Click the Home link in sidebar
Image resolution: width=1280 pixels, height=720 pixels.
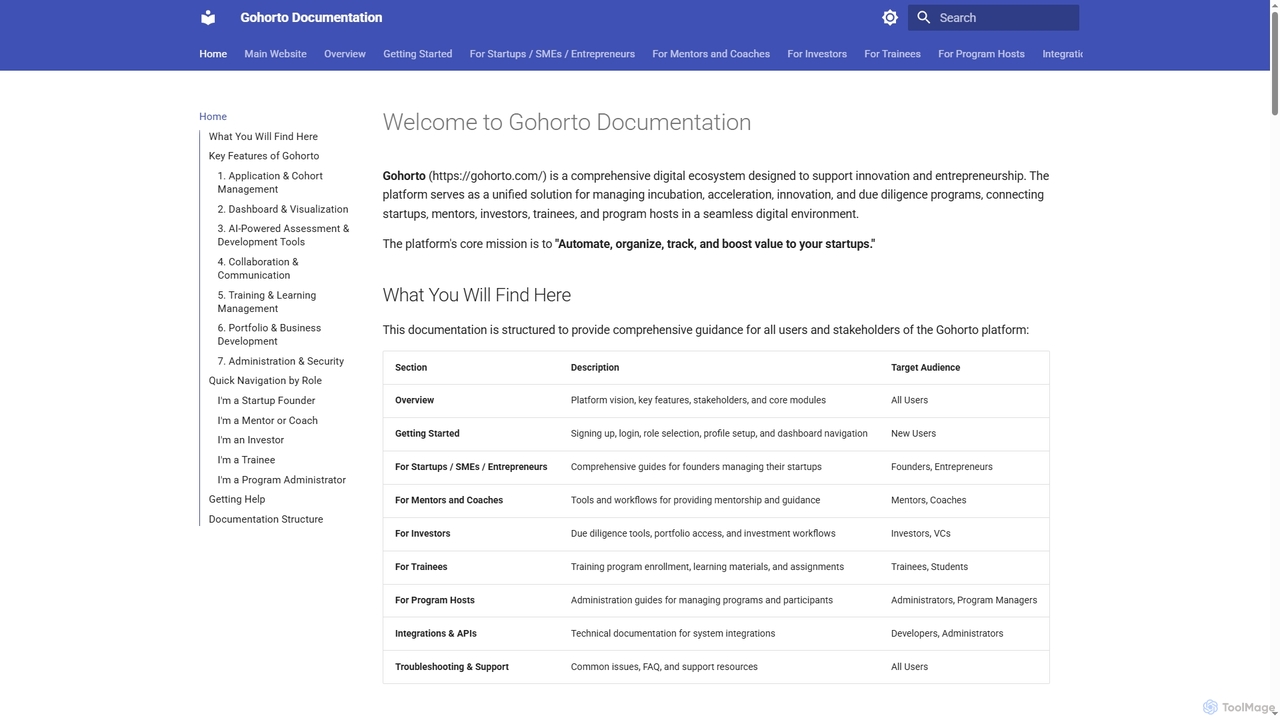(x=213, y=117)
